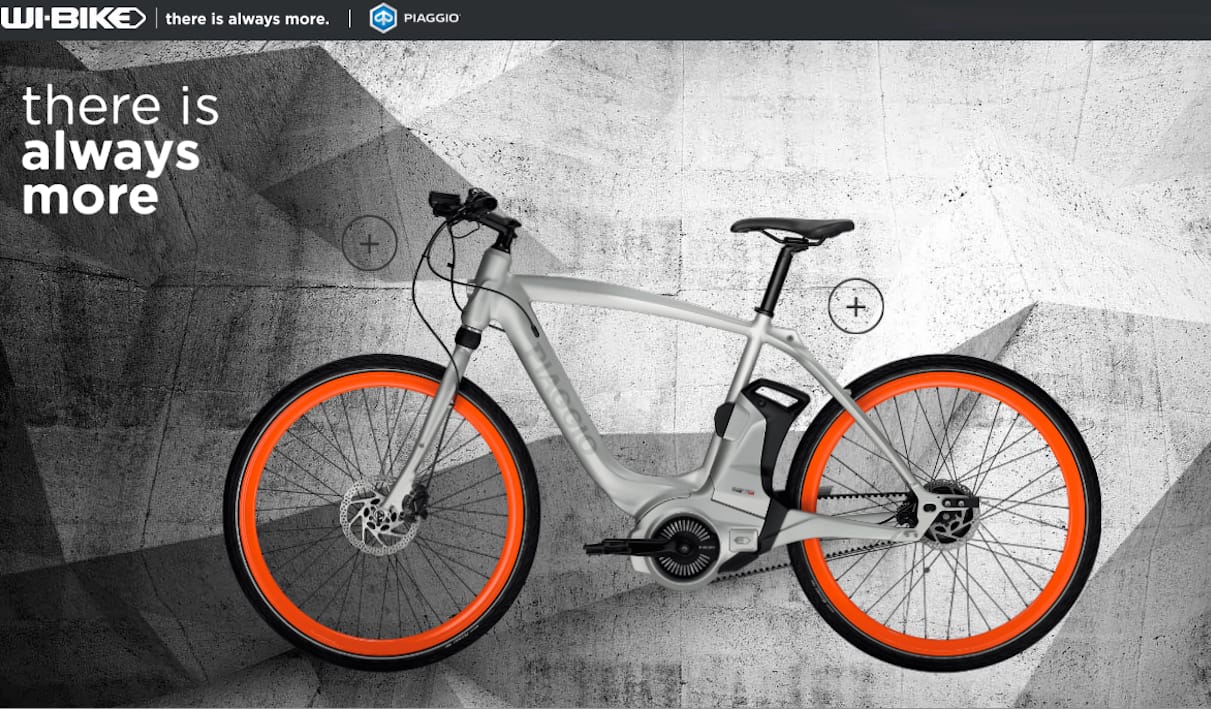This screenshot has width=1211, height=709.
Task: Click the seat post below the saddle
Action: 776,279
